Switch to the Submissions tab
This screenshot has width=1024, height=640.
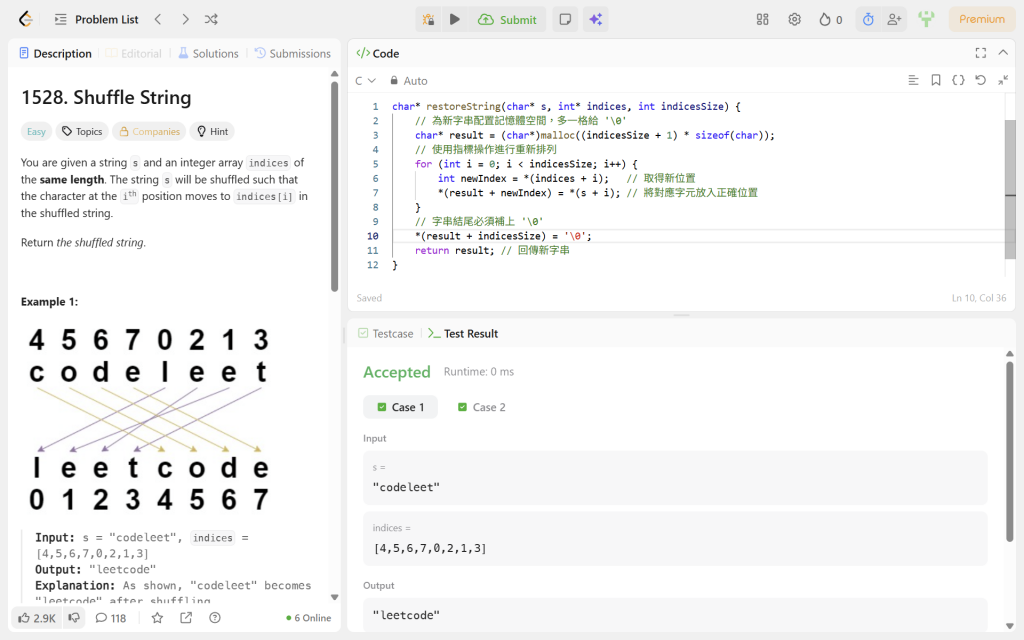click(293, 54)
